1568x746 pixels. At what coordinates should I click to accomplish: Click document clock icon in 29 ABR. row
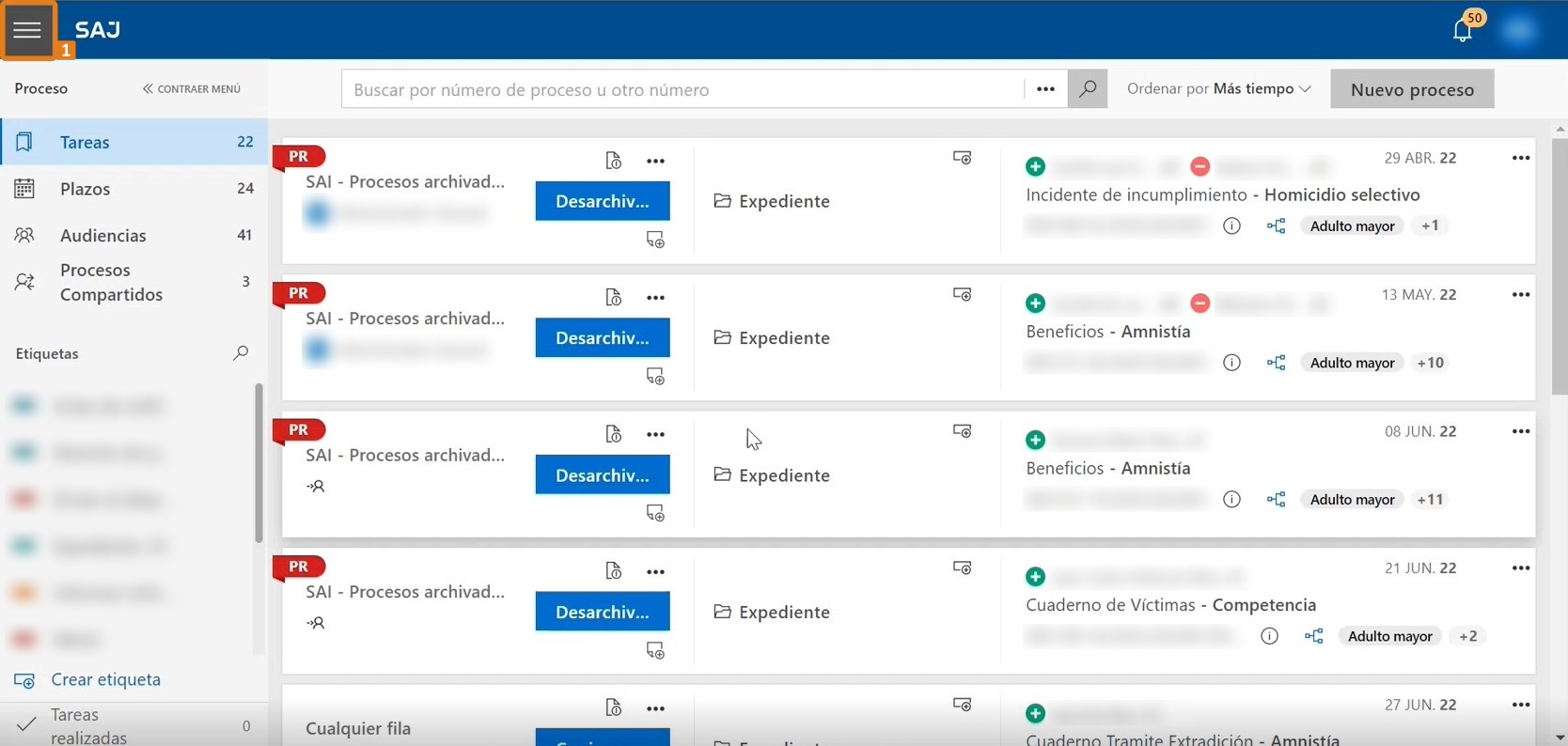coord(613,161)
